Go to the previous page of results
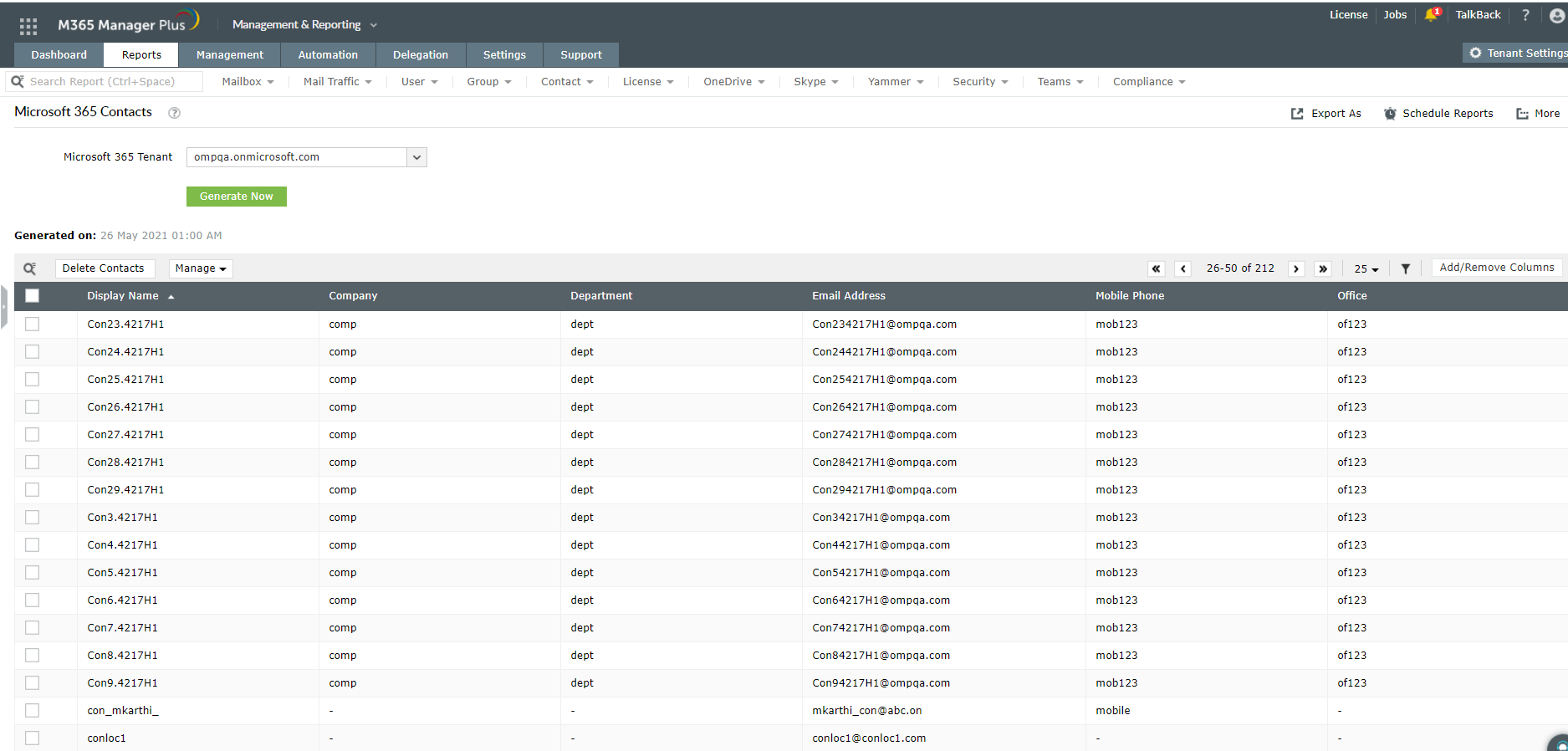The width and height of the screenshot is (1568, 751). pos(1183,268)
